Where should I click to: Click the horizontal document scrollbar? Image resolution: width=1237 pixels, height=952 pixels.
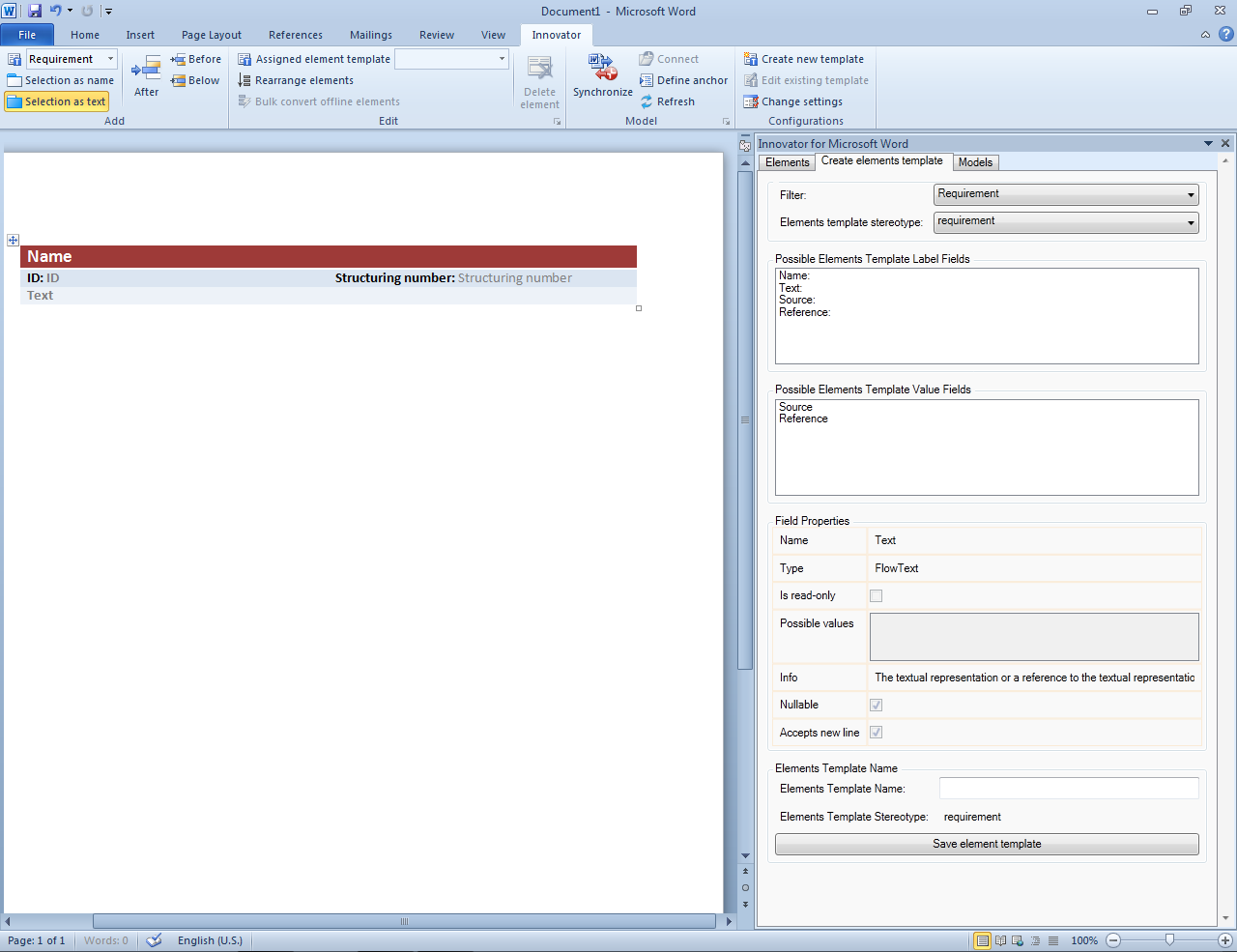click(x=404, y=921)
